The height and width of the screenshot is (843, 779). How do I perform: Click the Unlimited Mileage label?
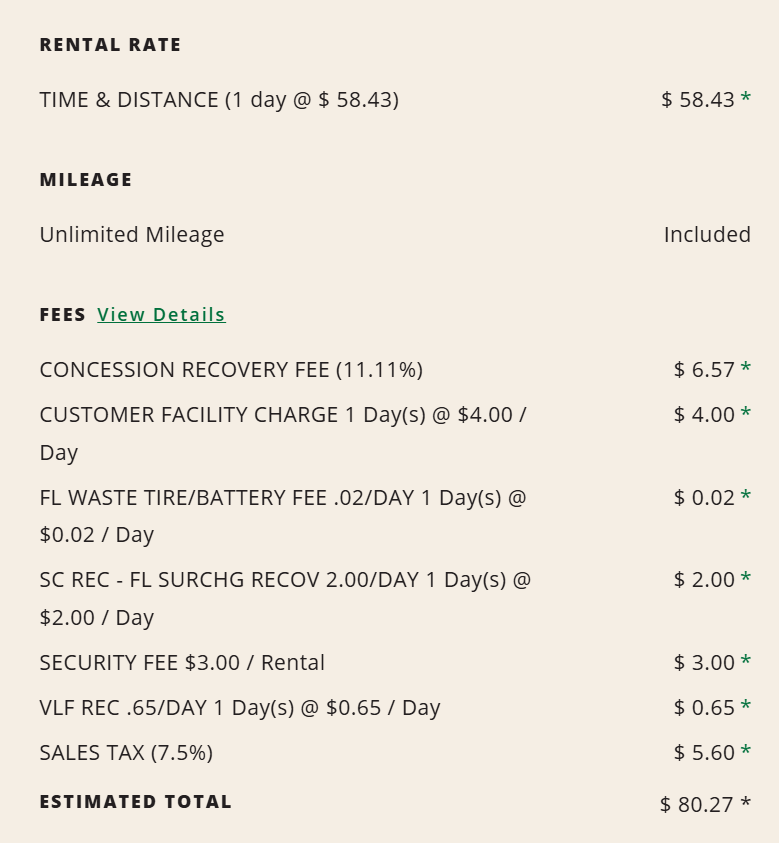click(x=132, y=235)
